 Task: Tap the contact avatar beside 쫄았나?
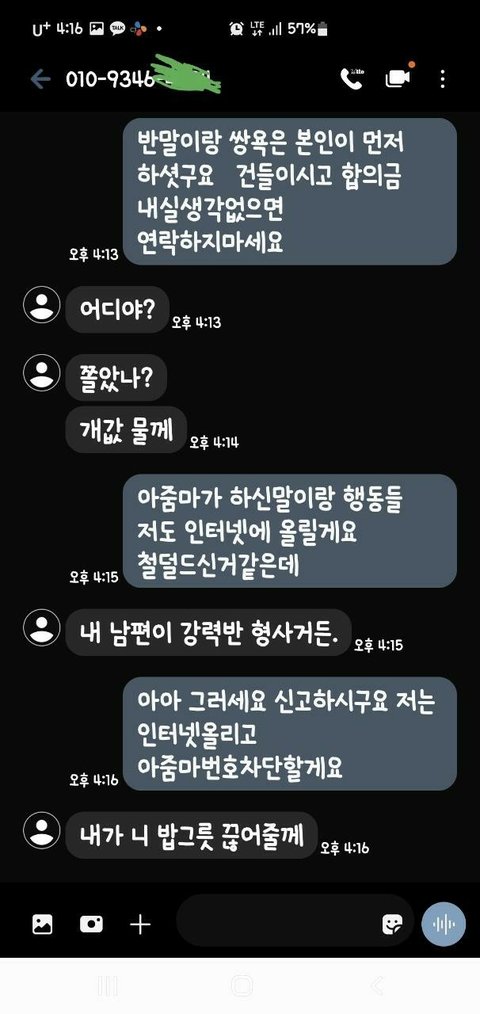[x=41, y=372]
